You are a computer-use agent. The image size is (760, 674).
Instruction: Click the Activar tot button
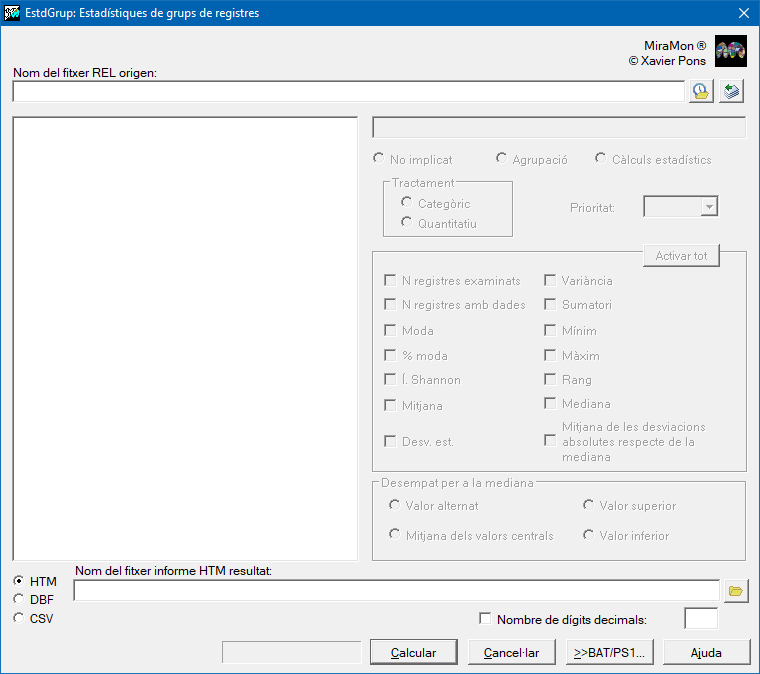681,256
